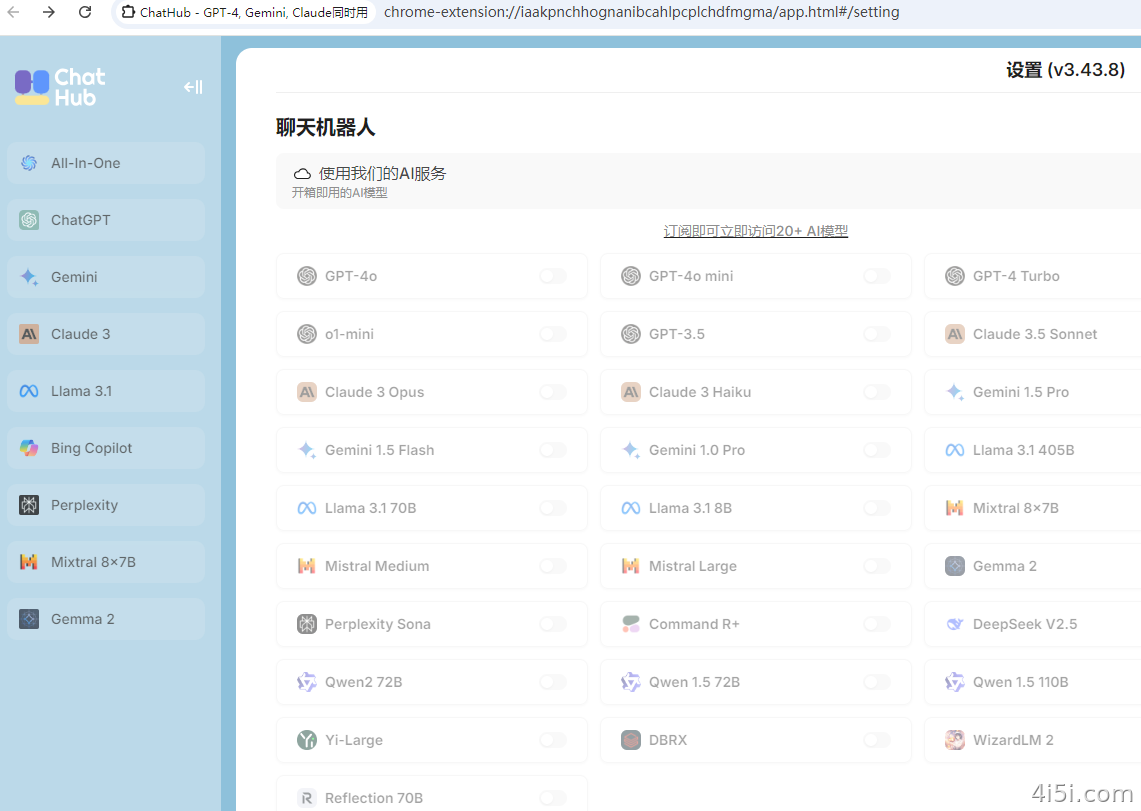Toggle the Perplexity Sona switch
Viewport: 1141px width, 811px height.
point(553,624)
